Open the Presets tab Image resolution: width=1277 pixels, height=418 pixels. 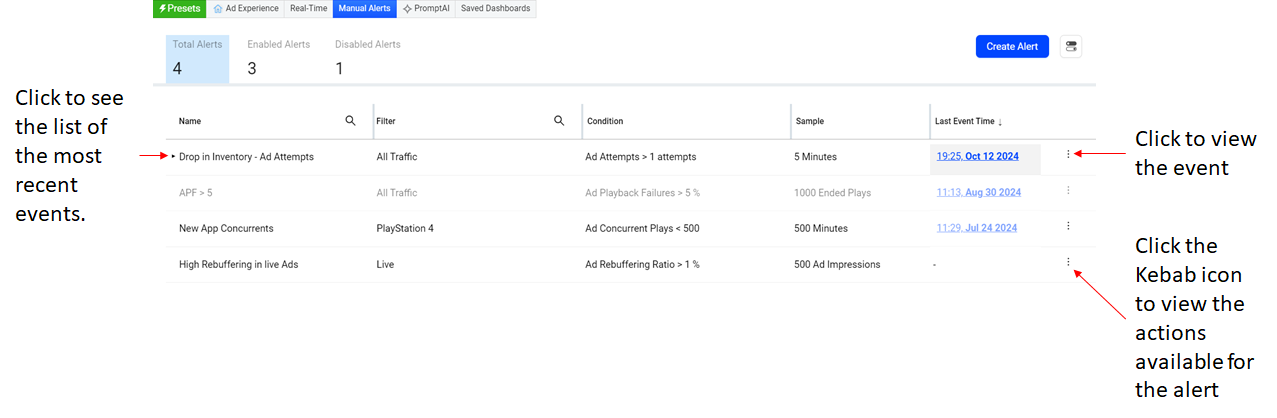(180, 9)
